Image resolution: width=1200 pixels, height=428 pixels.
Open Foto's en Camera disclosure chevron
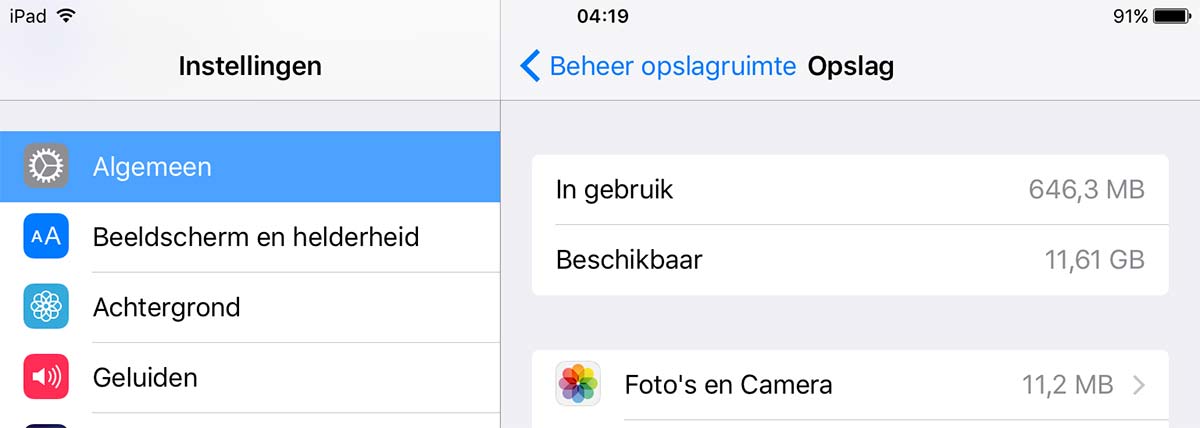(1139, 385)
